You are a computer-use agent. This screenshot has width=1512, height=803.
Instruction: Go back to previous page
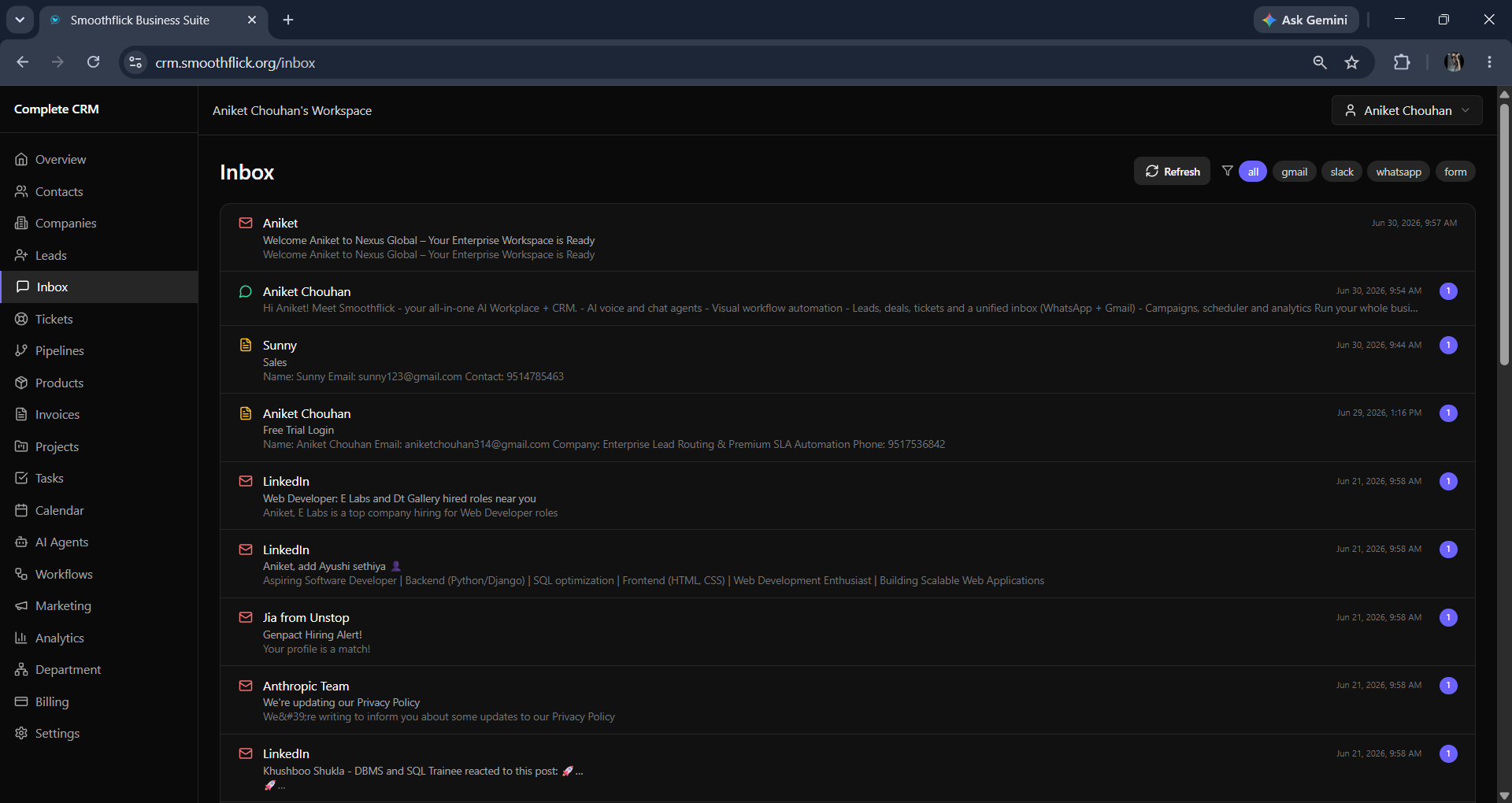click(x=22, y=62)
